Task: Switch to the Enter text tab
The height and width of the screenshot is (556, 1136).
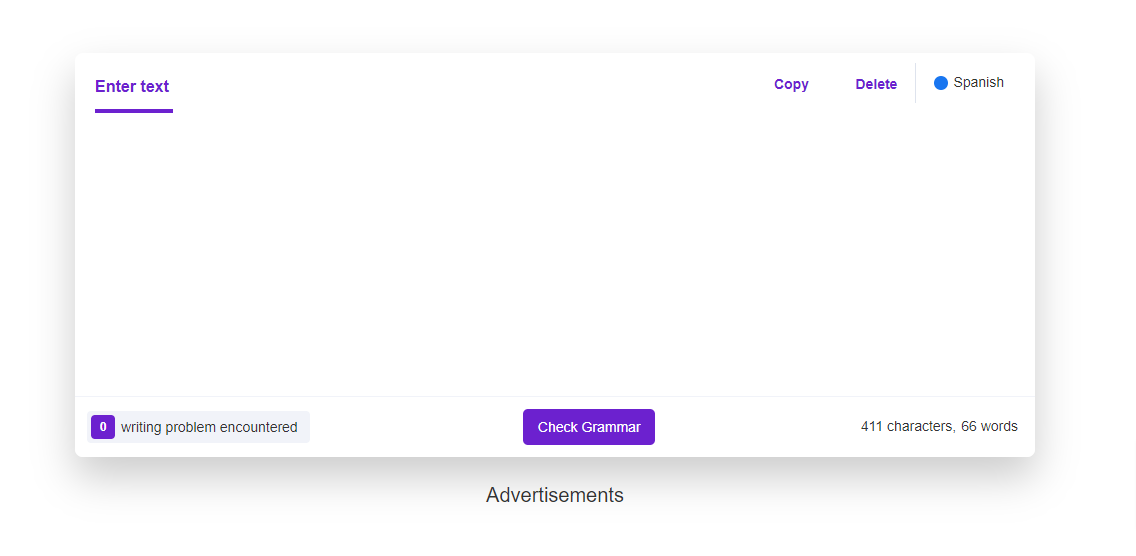Action: click(x=132, y=86)
